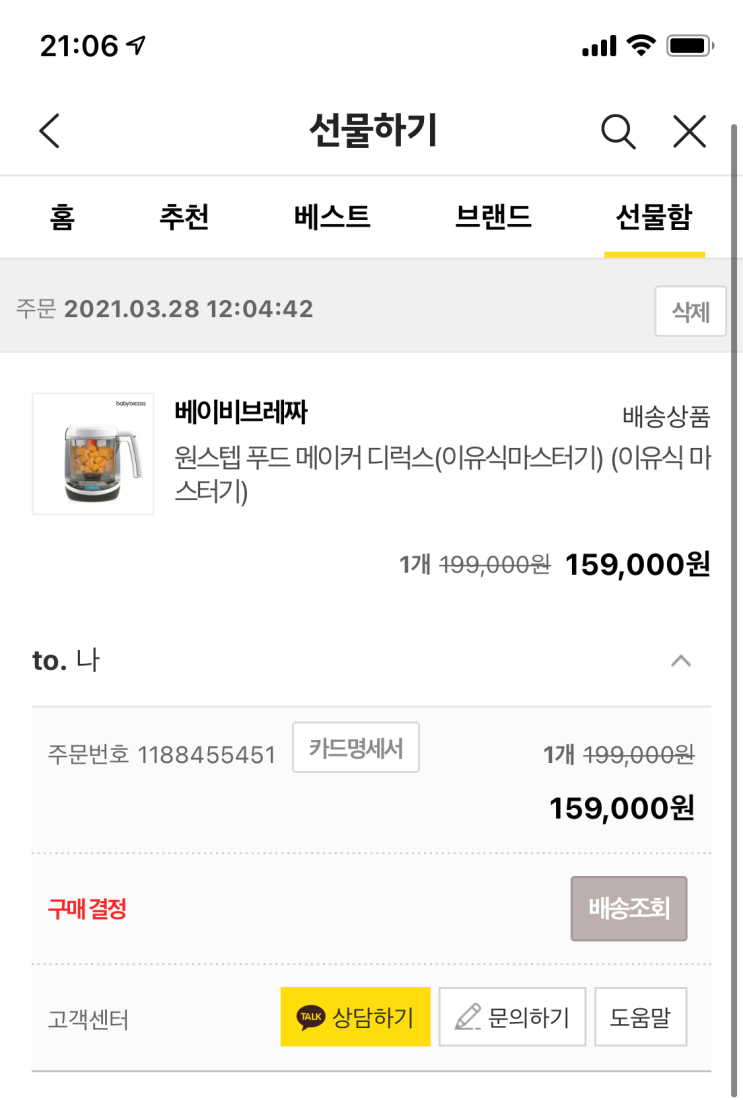Tap the Wi-Fi status icon
The height and width of the screenshot is (1100, 743).
click(x=638, y=45)
